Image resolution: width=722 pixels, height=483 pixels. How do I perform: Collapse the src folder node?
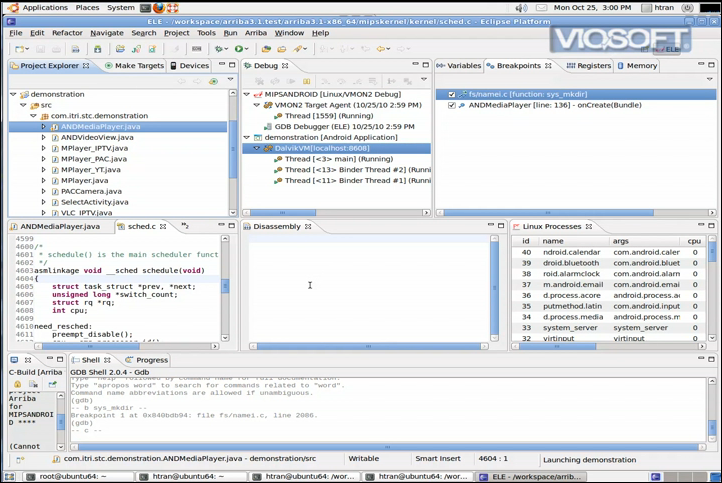pyautogui.click(x=23, y=105)
